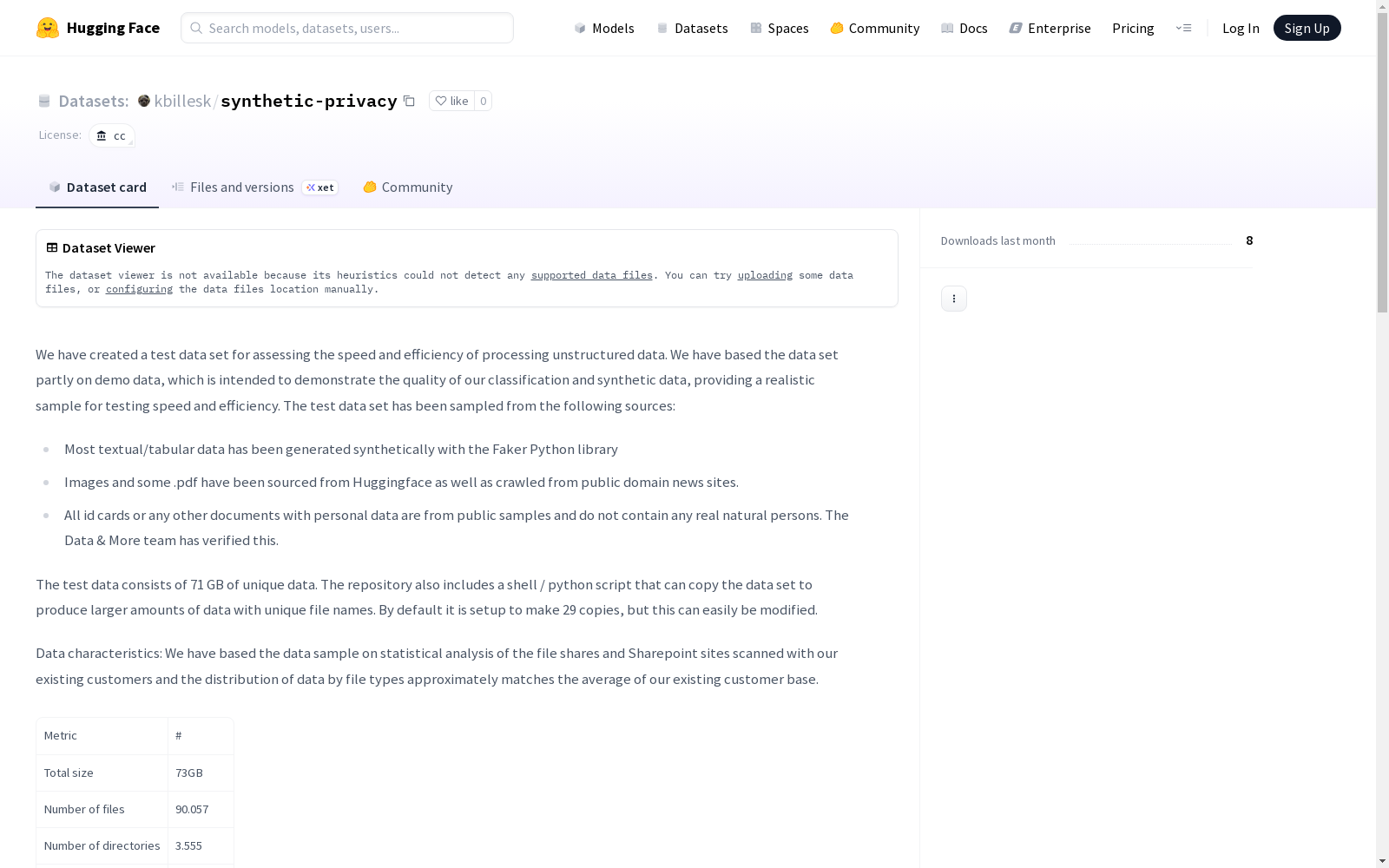Click the Enterprise icon in navbar
This screenshot has width=1389, height=868.
coord(1016,28)
